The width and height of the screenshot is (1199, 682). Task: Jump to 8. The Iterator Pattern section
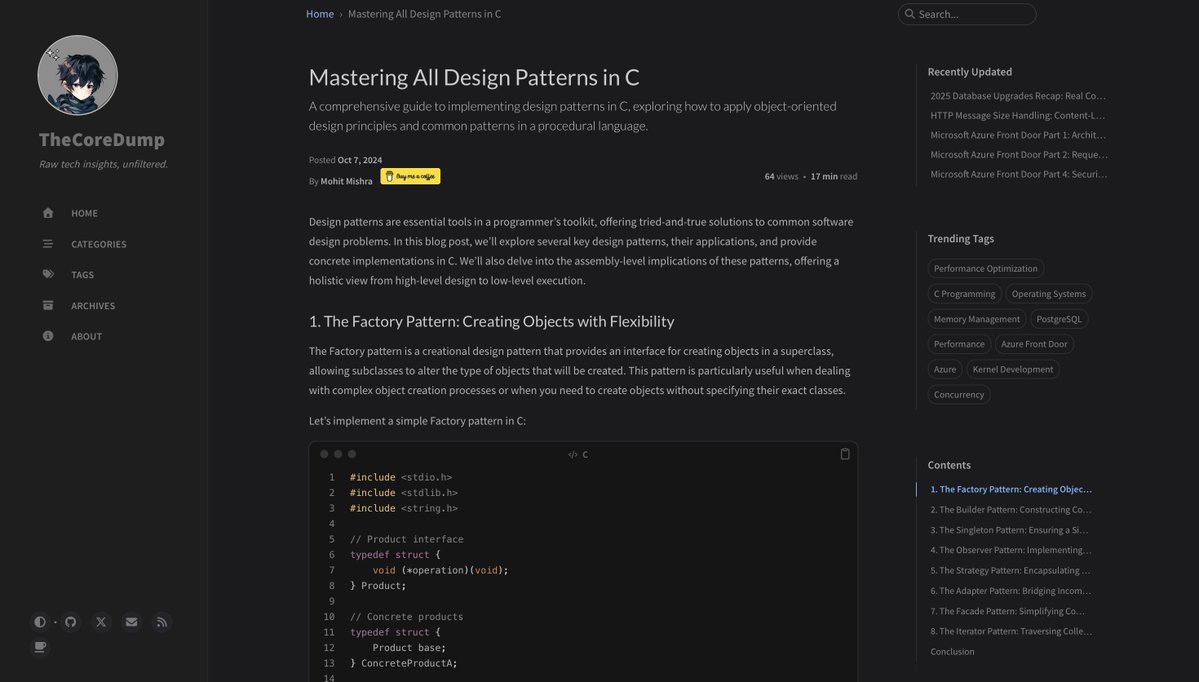tap(1011, 631)
